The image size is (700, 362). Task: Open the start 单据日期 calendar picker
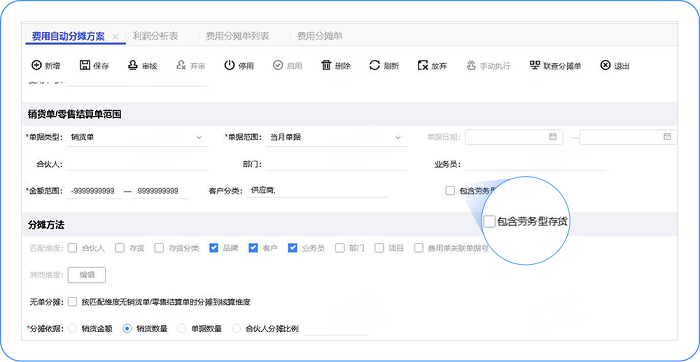click(553, 137)
